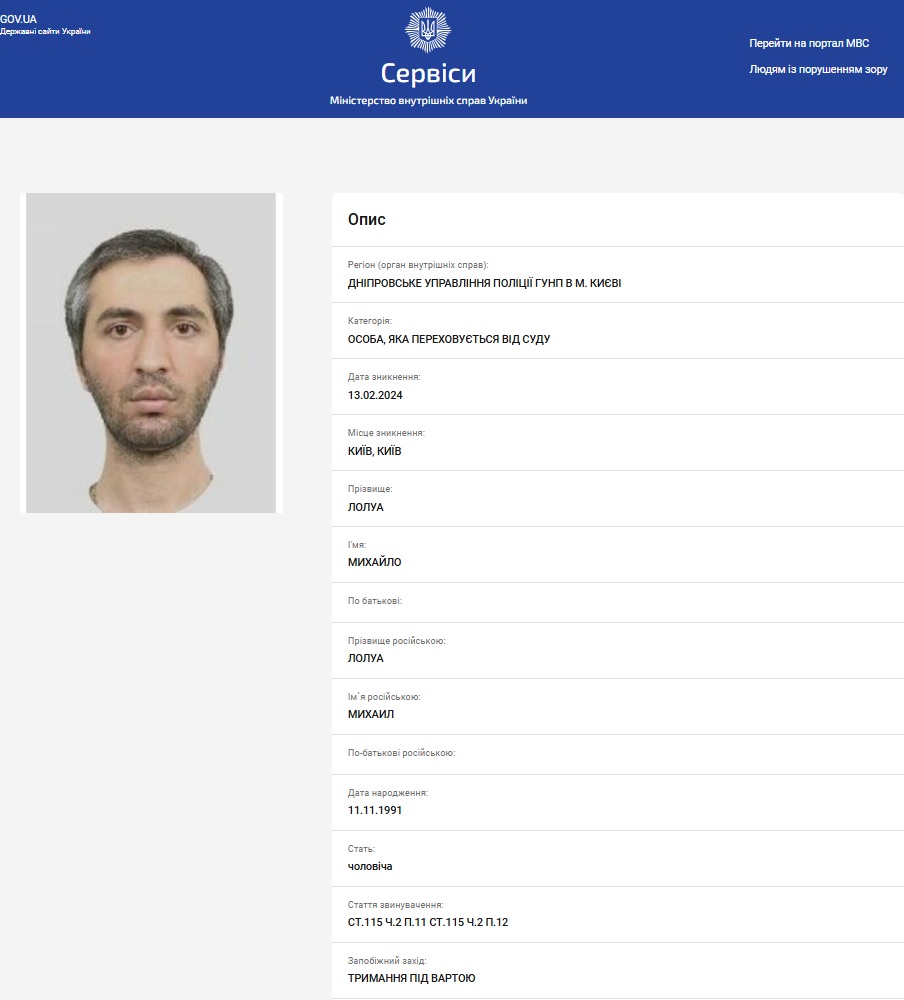Screen dimensions: 904x1000
Task: Open the wanted person's photo thumbnail
Action: 151,353
